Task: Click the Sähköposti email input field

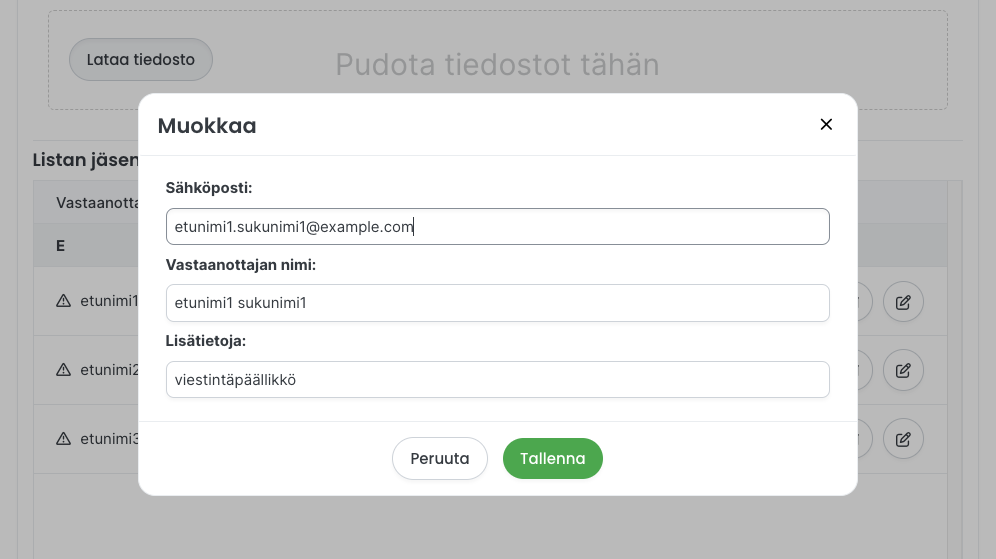Action: point(497,227)
